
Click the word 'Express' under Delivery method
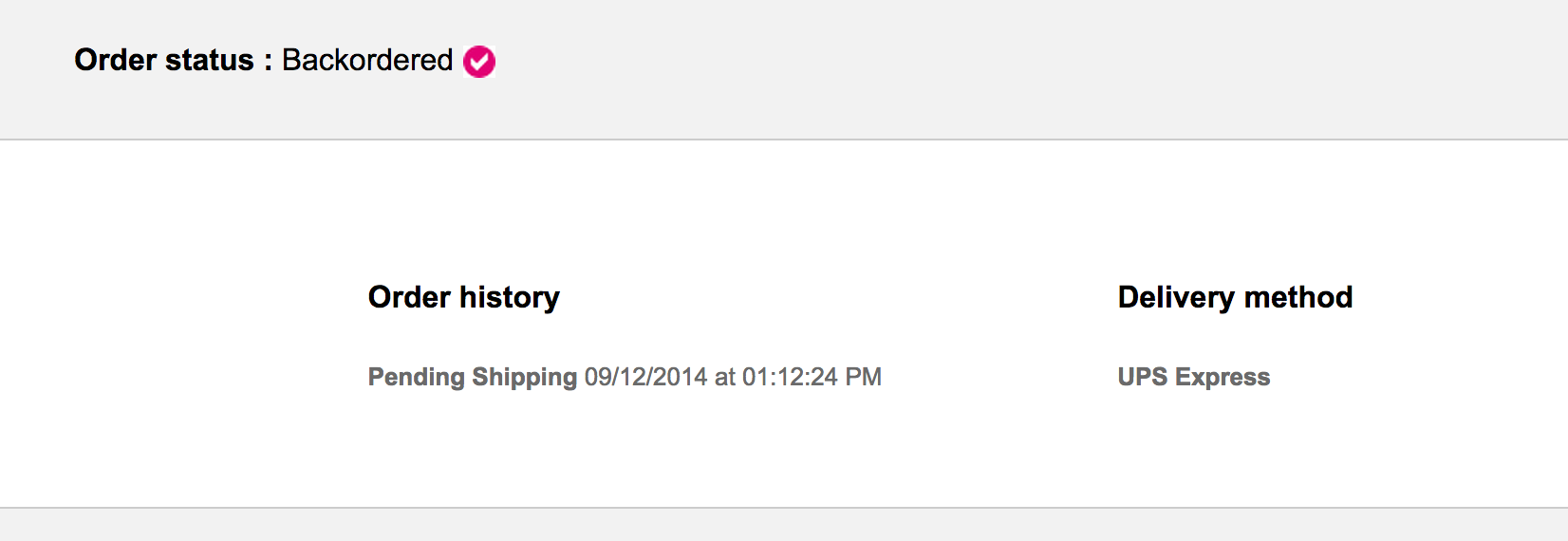pos(1223,377)
